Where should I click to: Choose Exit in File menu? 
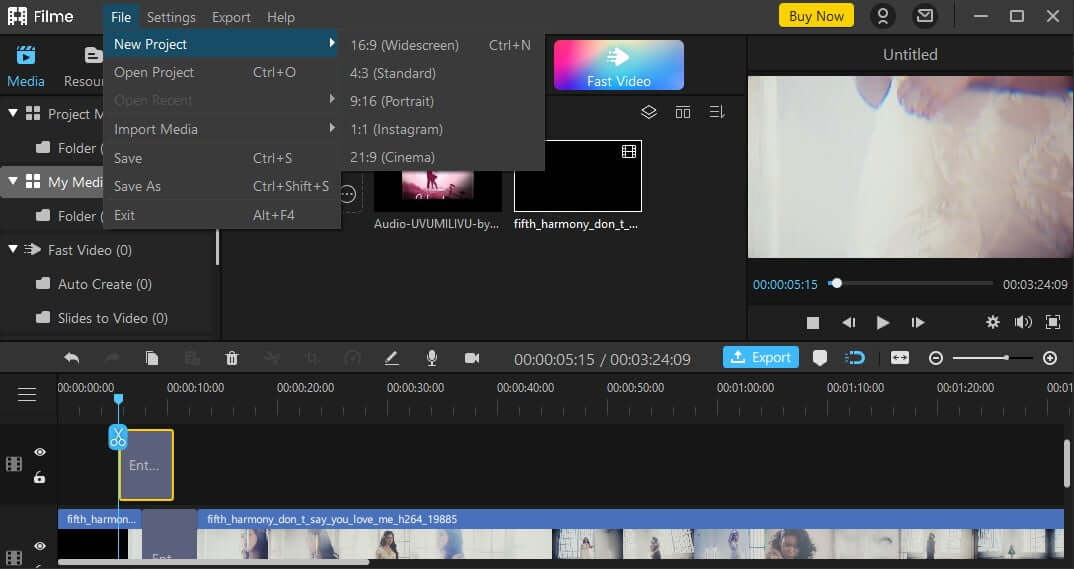(221, 215)
